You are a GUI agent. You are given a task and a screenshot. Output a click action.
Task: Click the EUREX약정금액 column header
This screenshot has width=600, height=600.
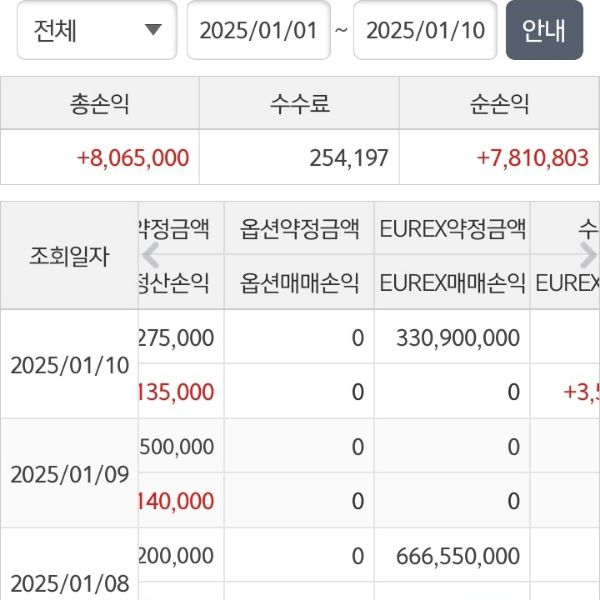coord(452,229)
